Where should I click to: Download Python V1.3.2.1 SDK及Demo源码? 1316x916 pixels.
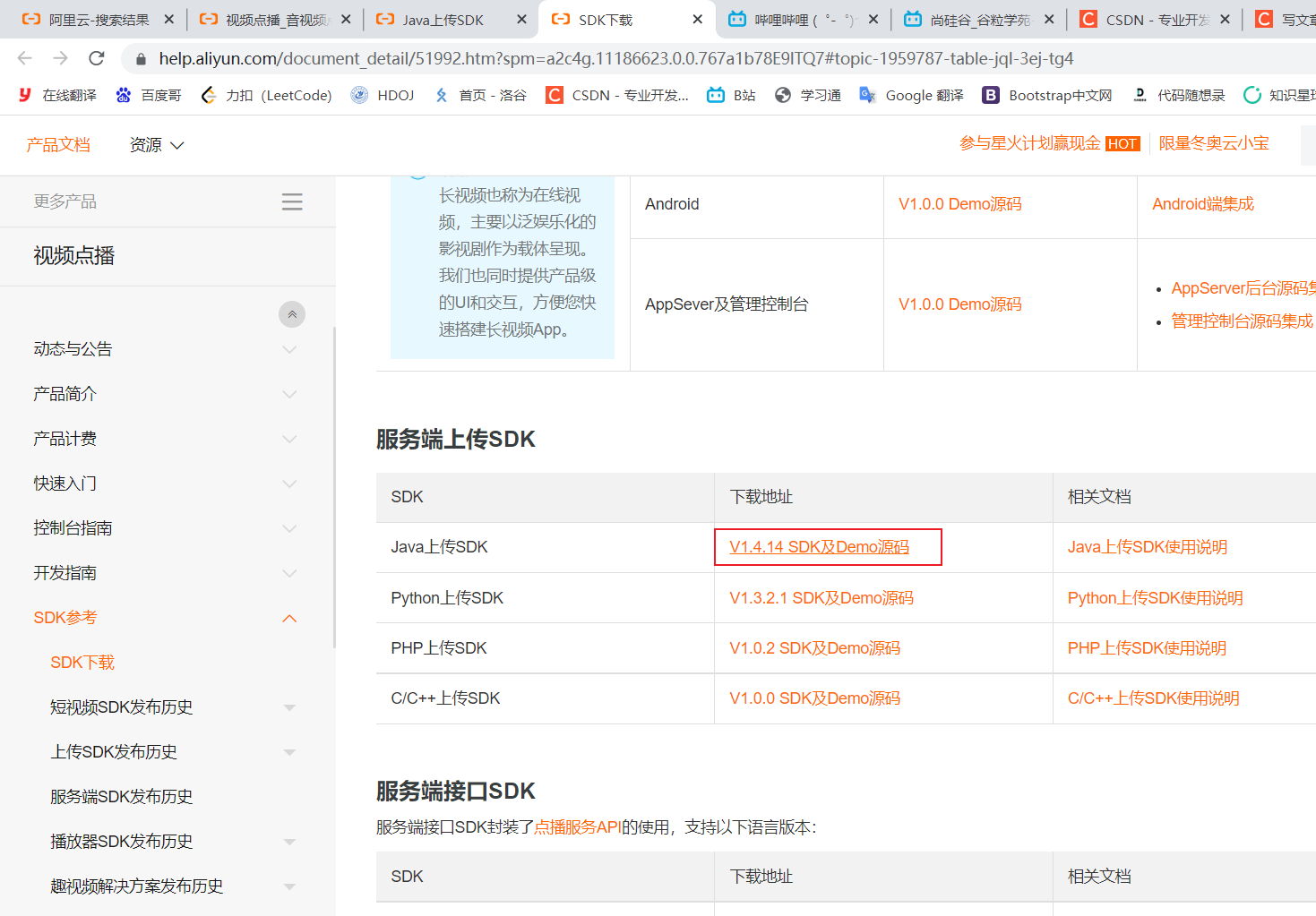[x=821, y=598]
